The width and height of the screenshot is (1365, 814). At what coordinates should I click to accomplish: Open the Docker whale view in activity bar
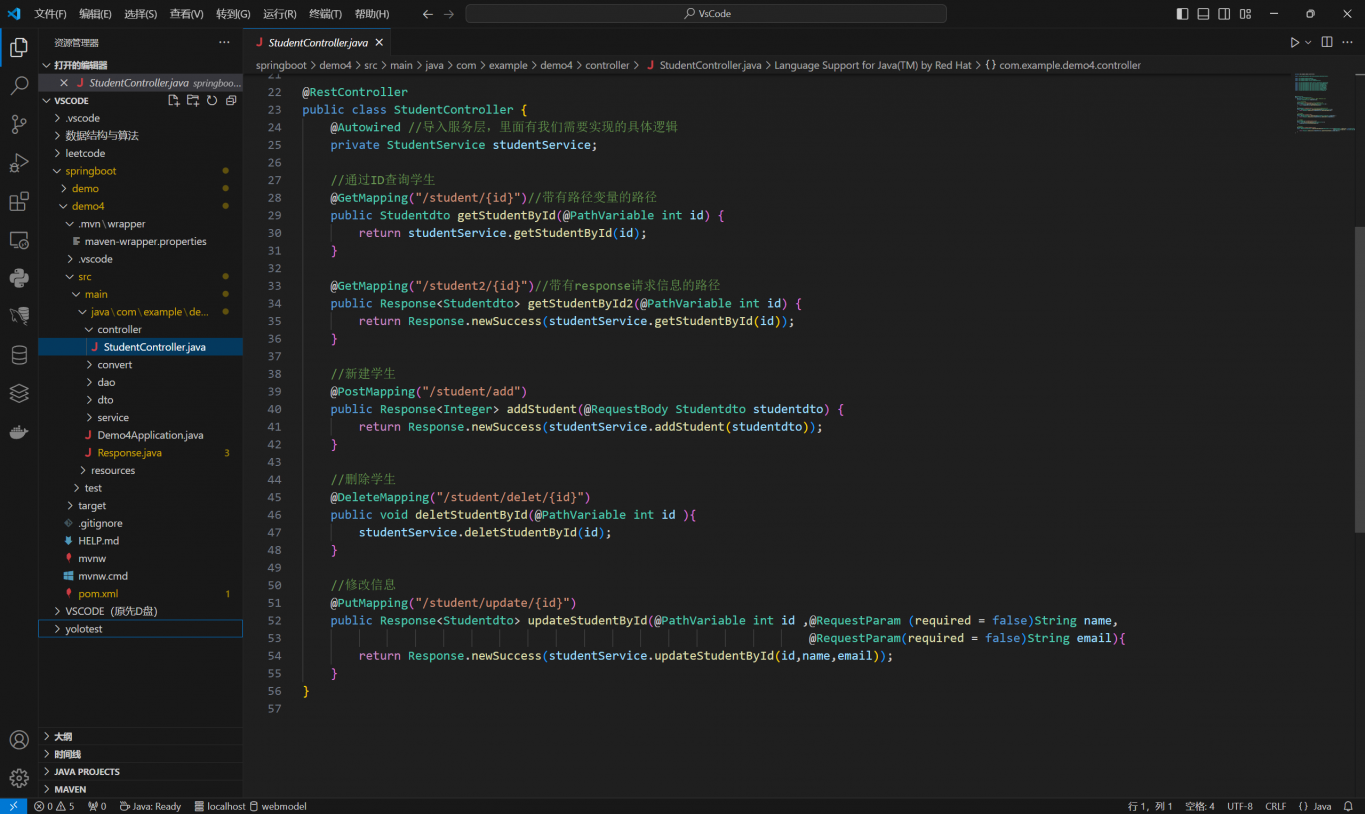[19, 432]
